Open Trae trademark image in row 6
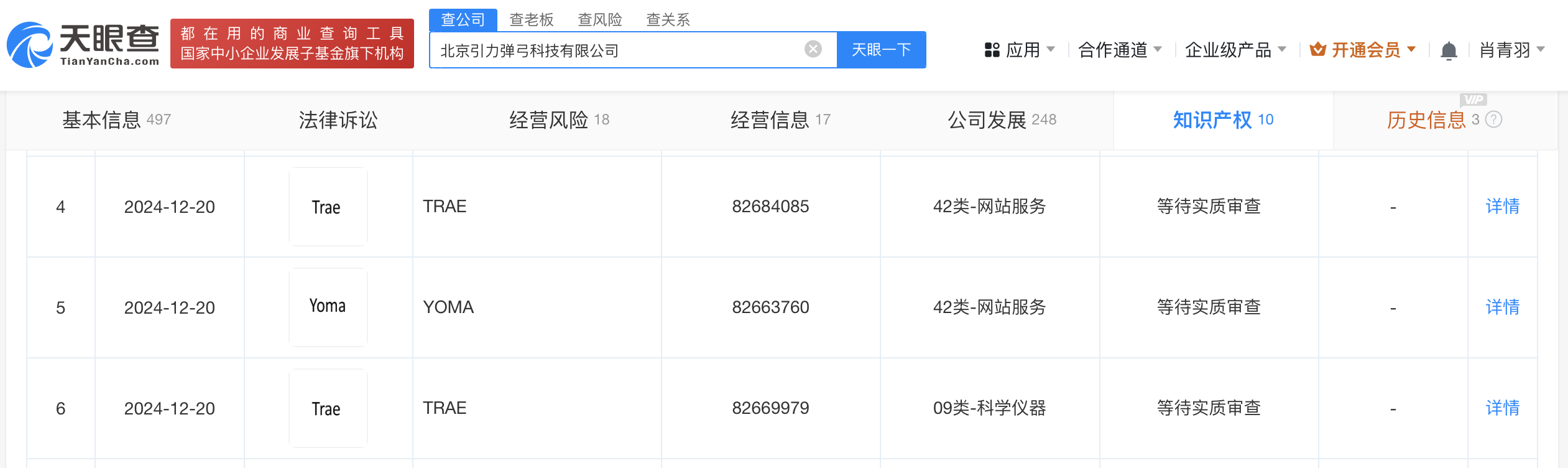This screenshot has height=468, width=1568. point(328,408)
